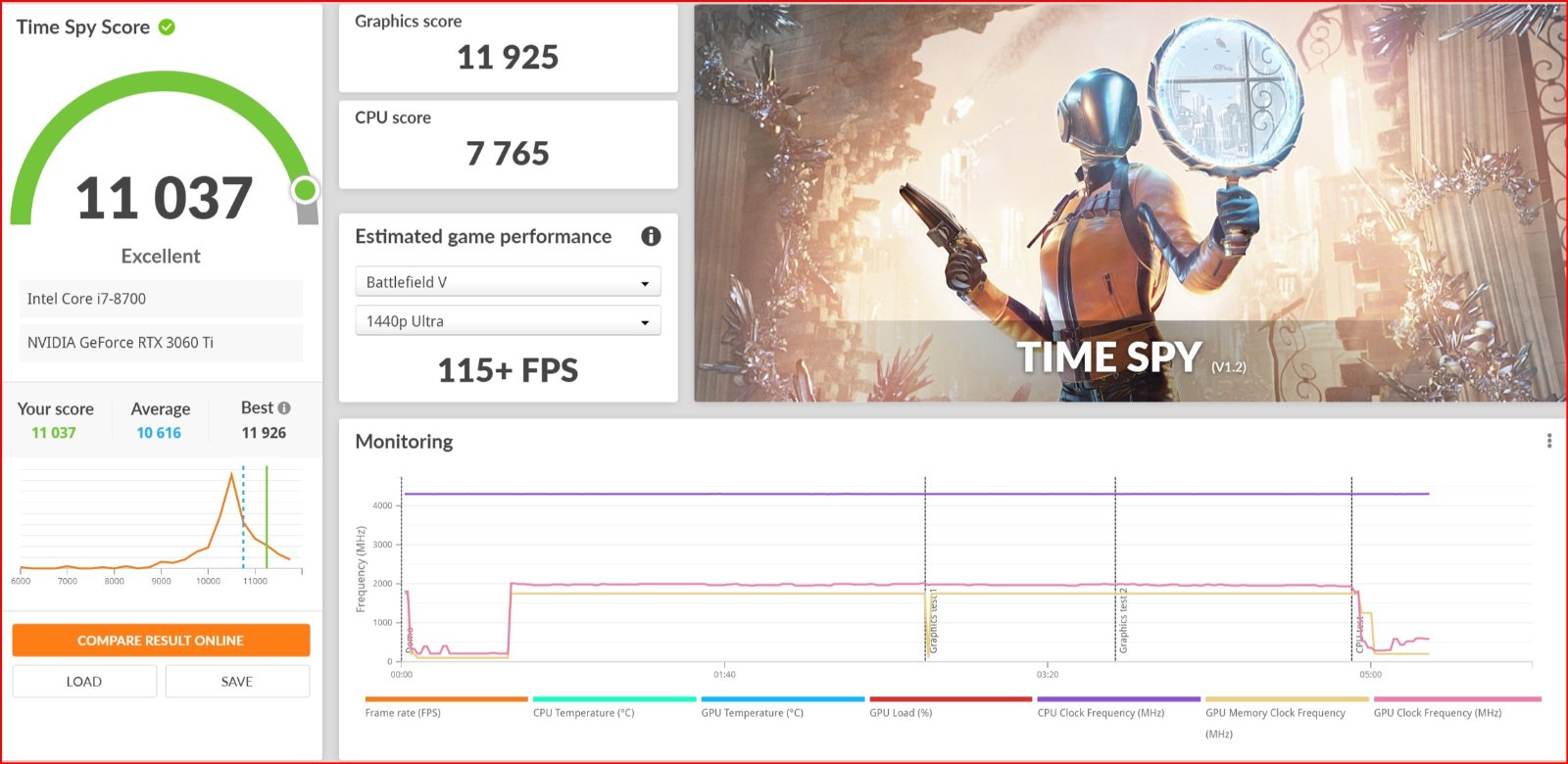Screen dimensions: 1568x764
Task: Click the Average score 10 616
Action: tap(159, 433)
